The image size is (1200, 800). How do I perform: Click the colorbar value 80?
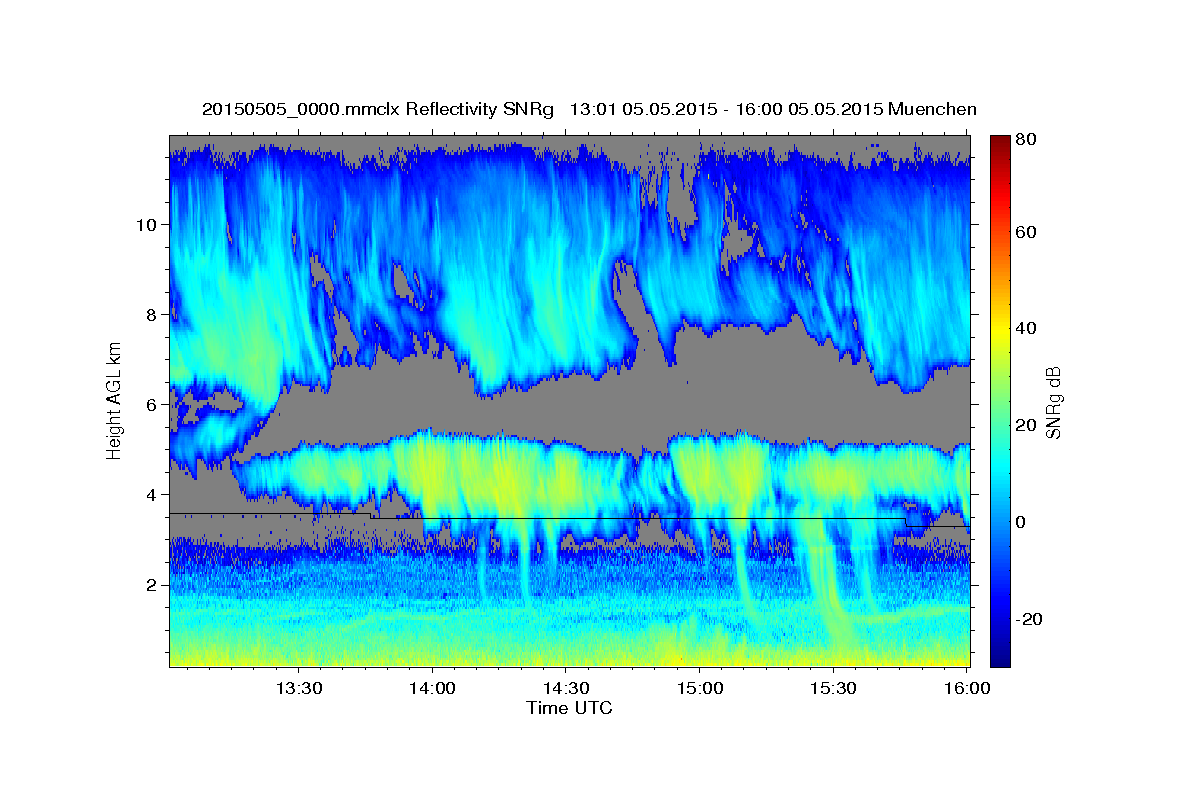click(x=1026, y=139)
